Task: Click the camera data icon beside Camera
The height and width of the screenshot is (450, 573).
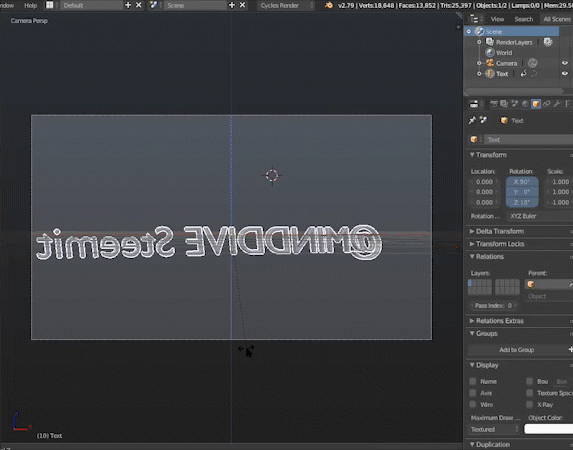Action: 532,63
